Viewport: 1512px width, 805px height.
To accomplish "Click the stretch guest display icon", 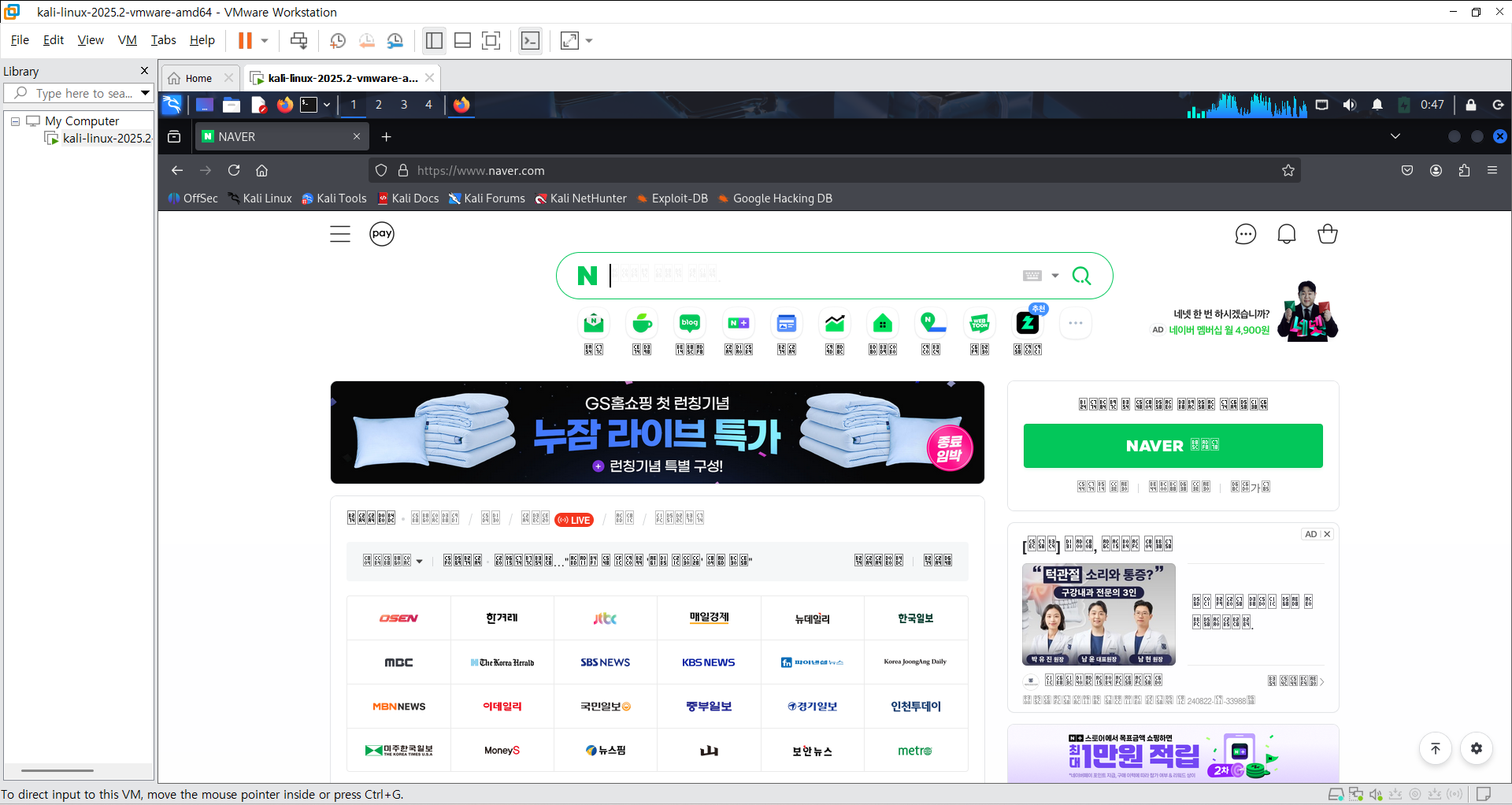I will (569, 40).
